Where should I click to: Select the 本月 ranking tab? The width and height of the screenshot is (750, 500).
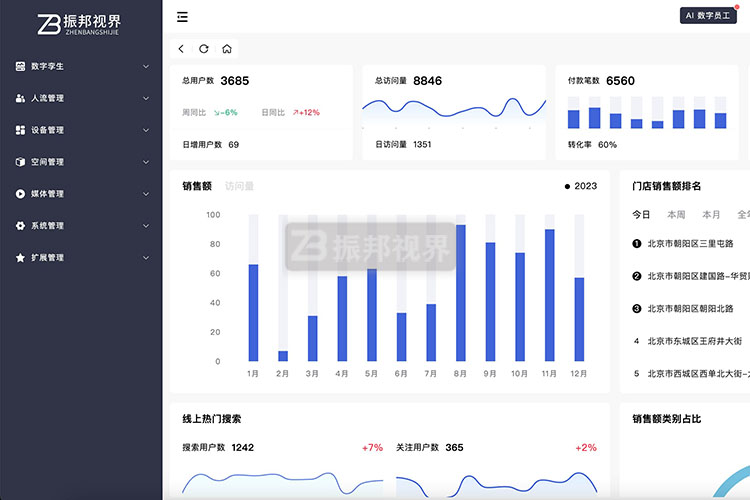710,215
